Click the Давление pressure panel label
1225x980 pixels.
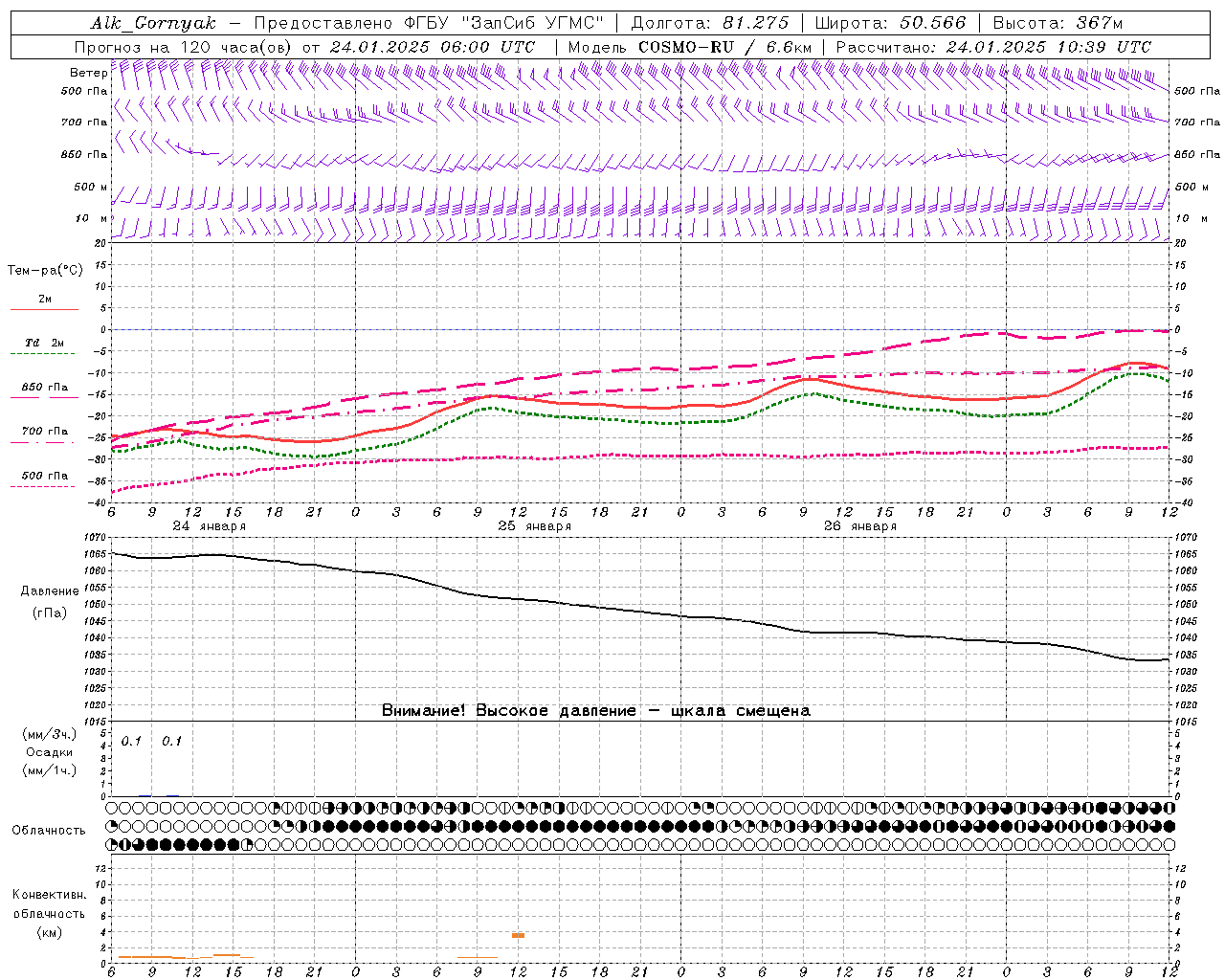tap(50, 591)
